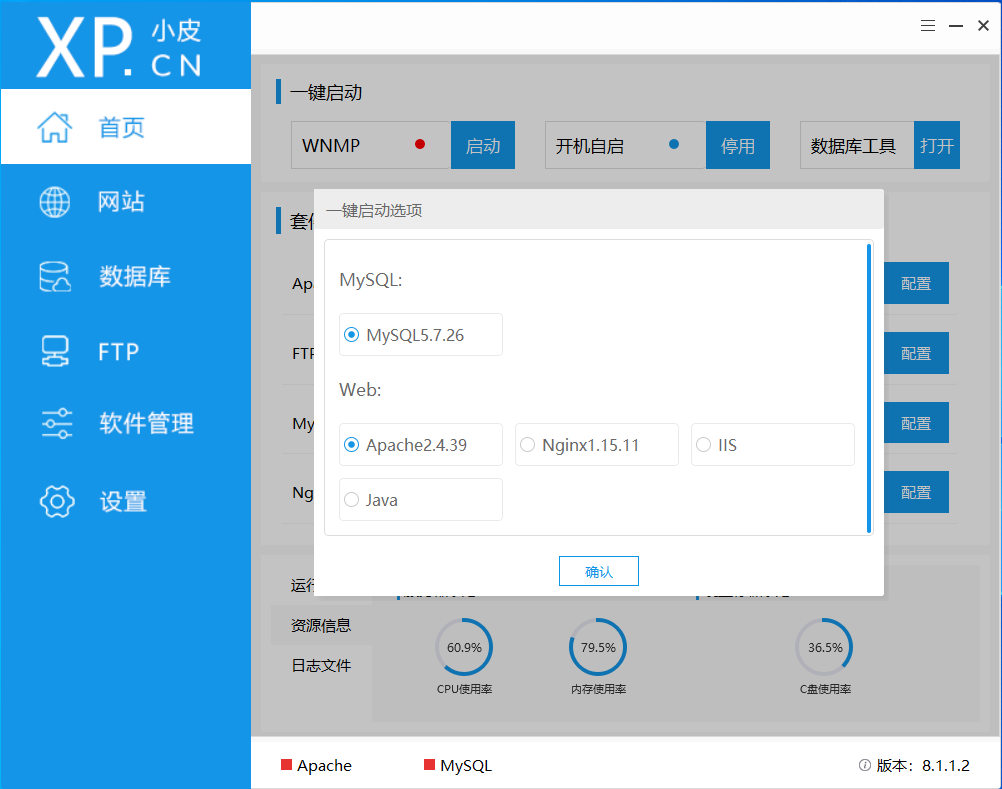The height and width of the screenshot is (789, 1002).
Task: Click MySQL status bar label
Action: click(466, 765)
